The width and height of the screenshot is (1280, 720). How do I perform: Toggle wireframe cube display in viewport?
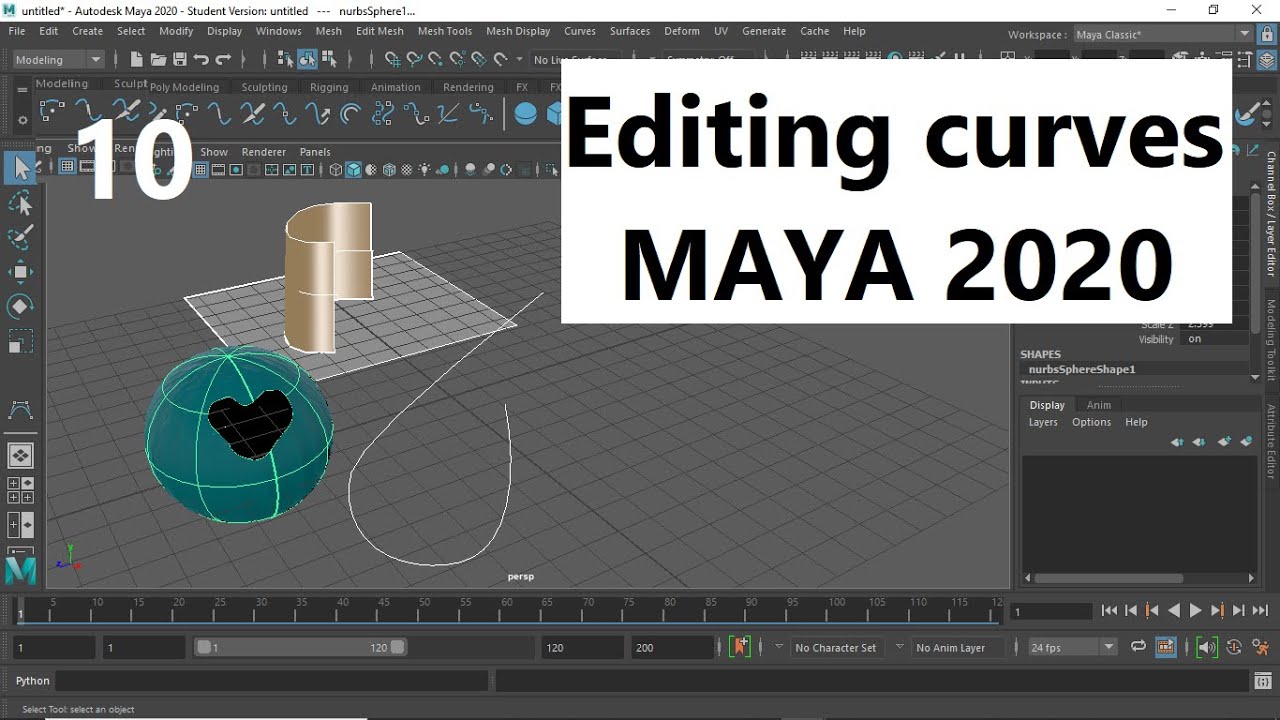(335, 169)
